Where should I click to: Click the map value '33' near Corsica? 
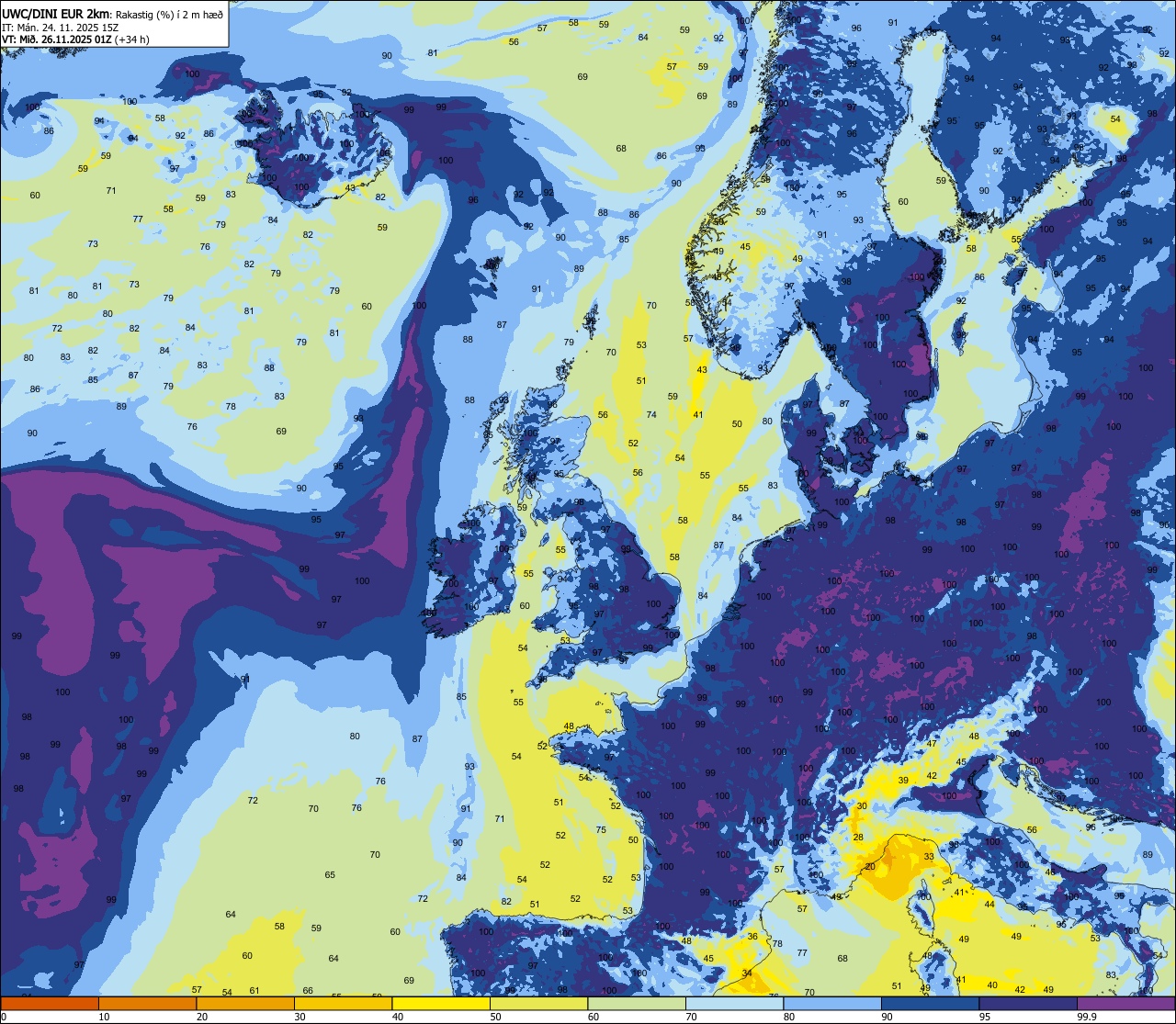coord(929,857)
